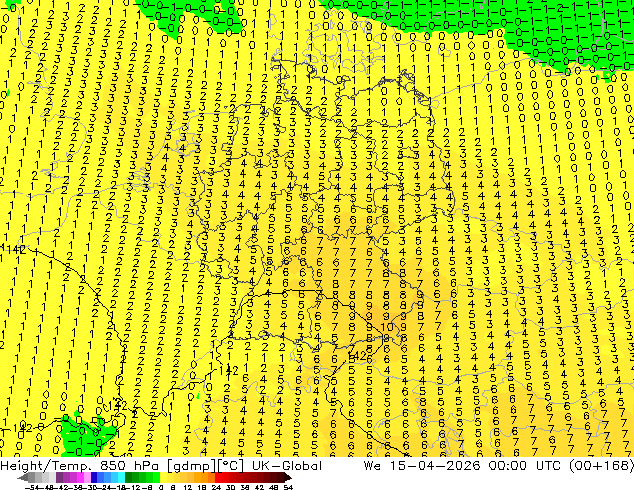Select the bright red legend swatch

(x=218, y=478)
